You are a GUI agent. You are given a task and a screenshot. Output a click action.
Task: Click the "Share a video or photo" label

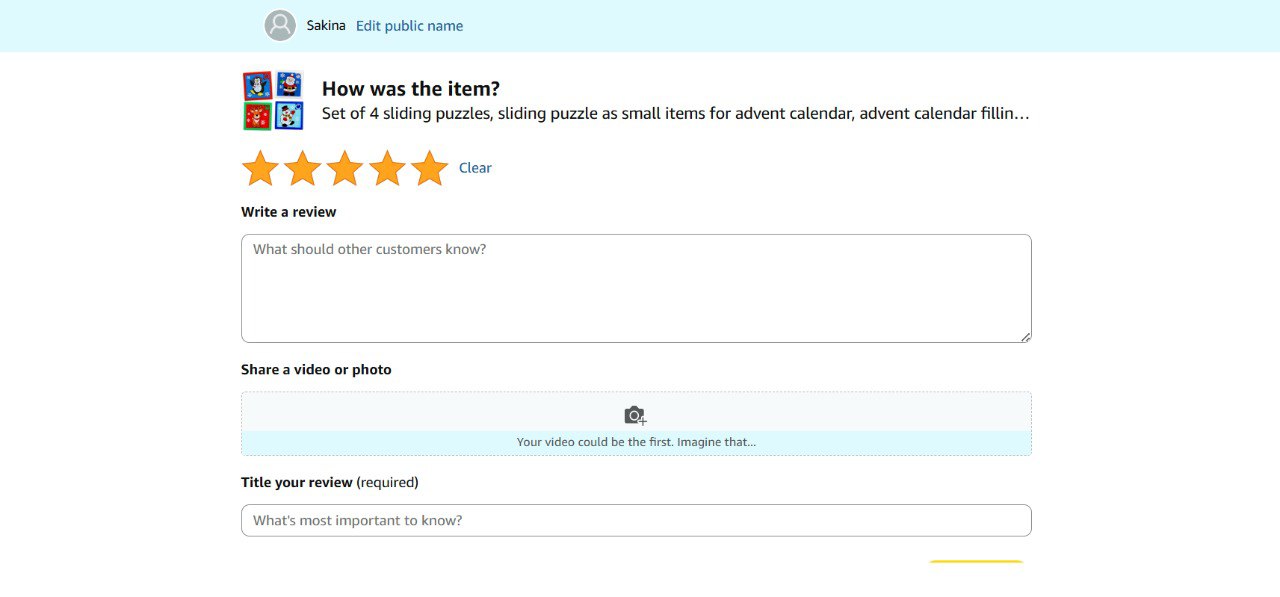click(x=316, y=370)
